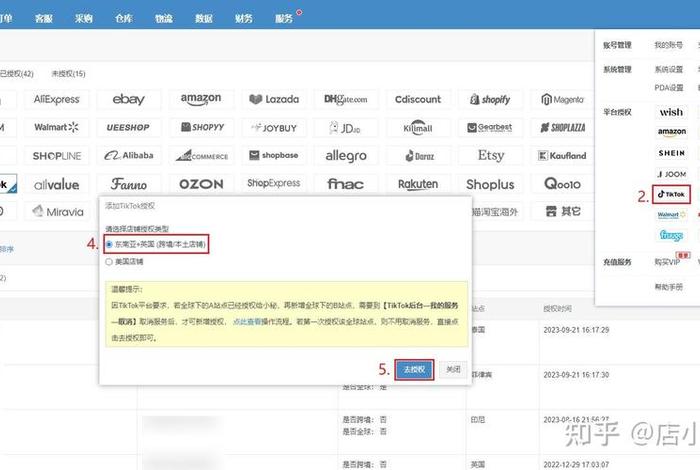Open the allegro platform tile
This screenshot has height=470, width=700.
346,156
